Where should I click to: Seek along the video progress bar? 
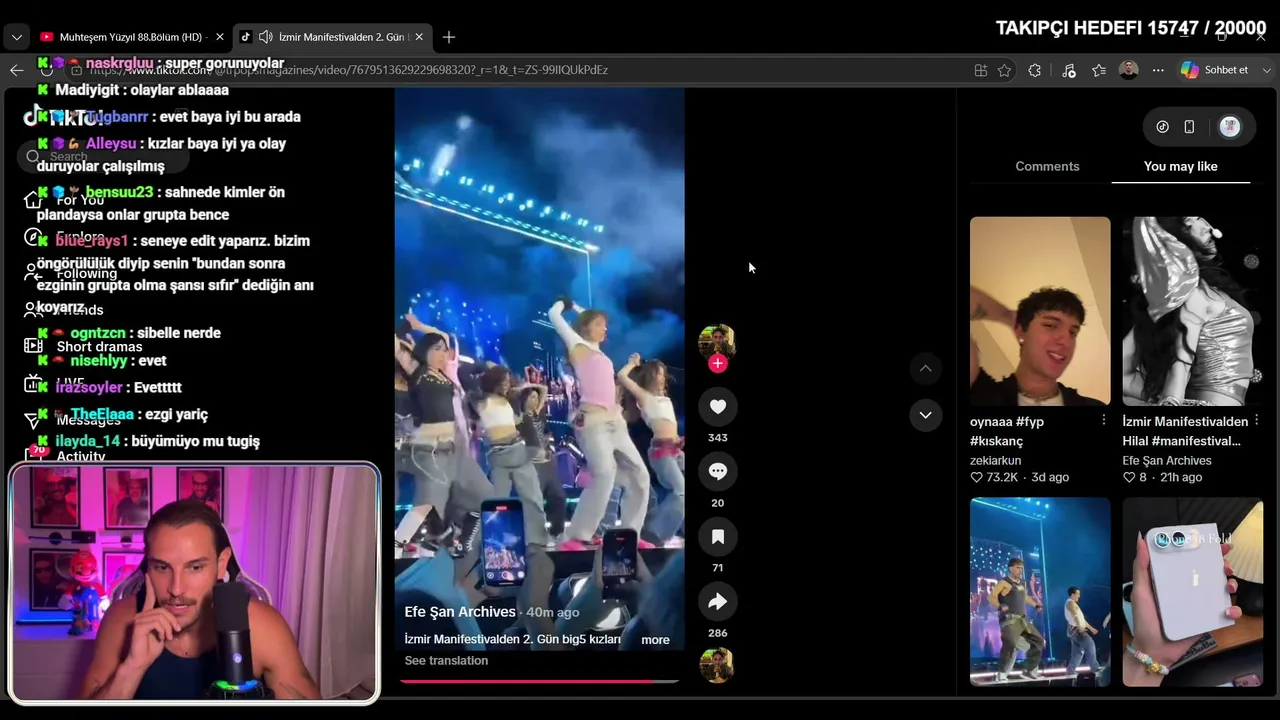coord(539,681)
